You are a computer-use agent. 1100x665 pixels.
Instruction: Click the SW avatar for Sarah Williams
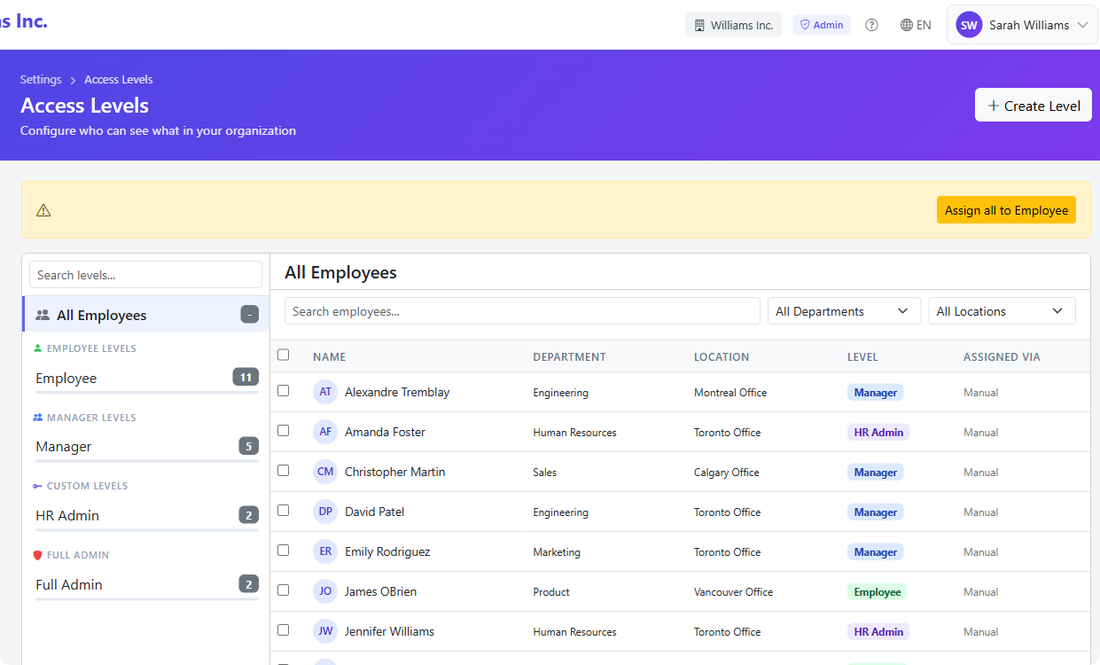click(x=968, y=24)
